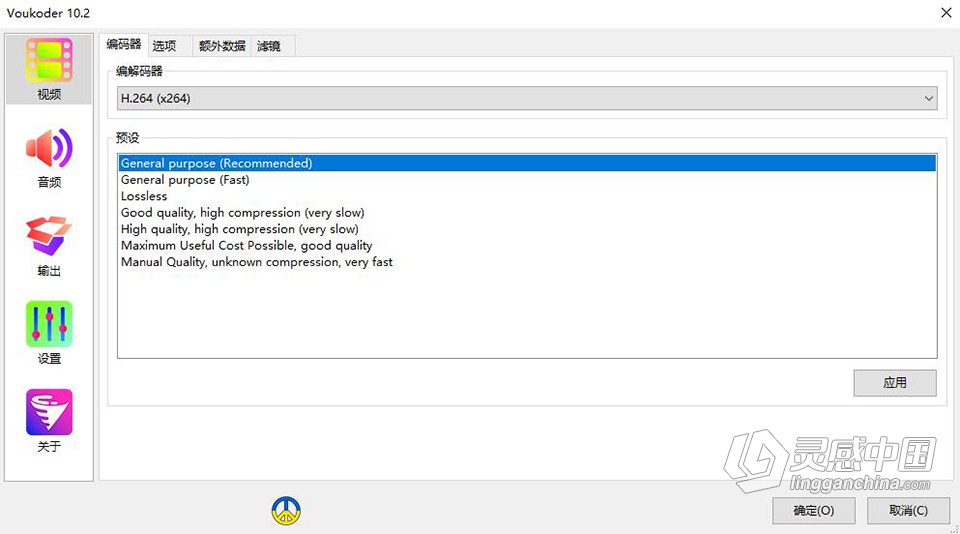The image size is (960, 534).
Task: Select Maximum Useful Cost Possible preset
Action: [527, 246]
